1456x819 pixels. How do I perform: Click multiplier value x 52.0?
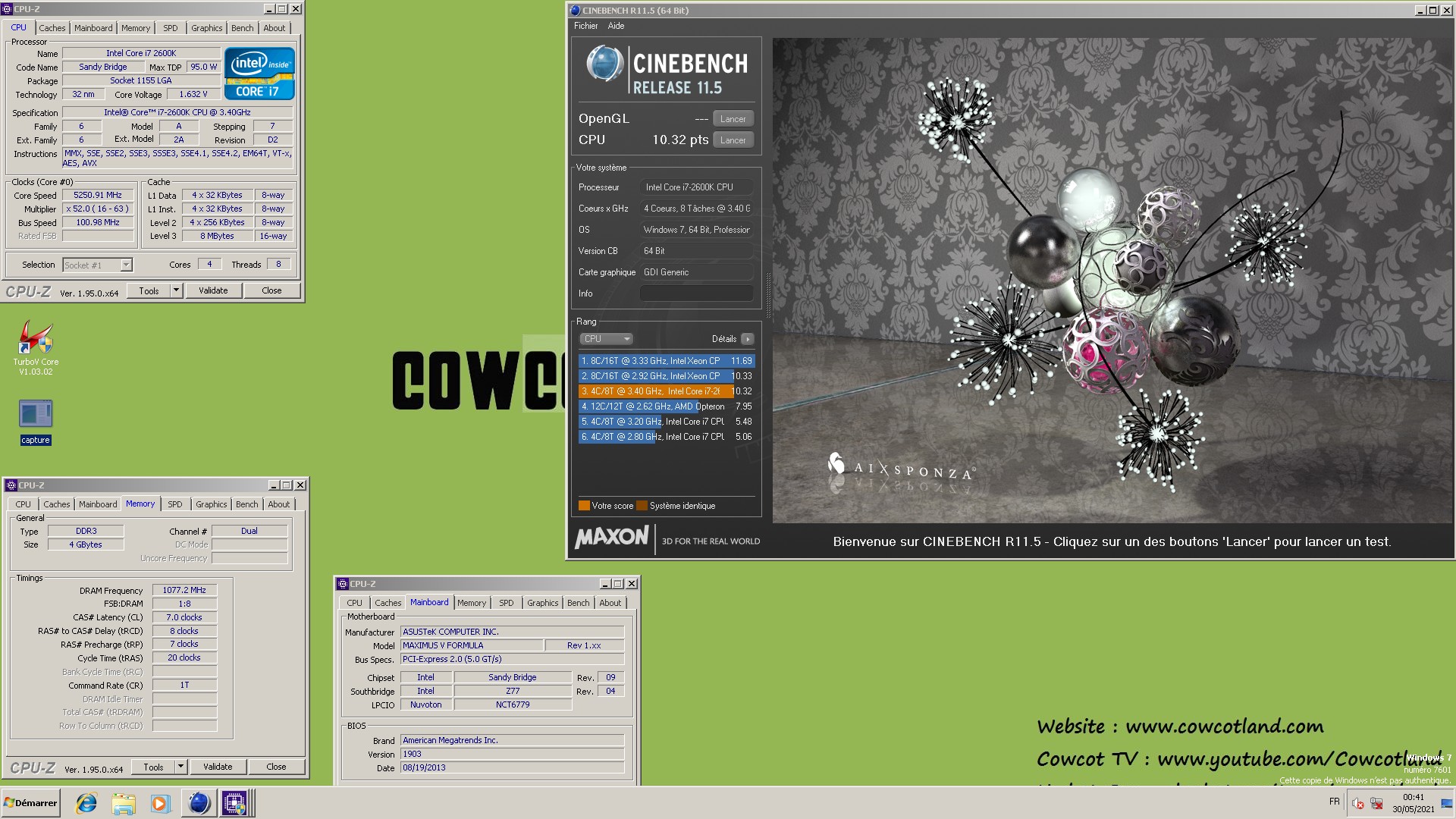(98, 209)
